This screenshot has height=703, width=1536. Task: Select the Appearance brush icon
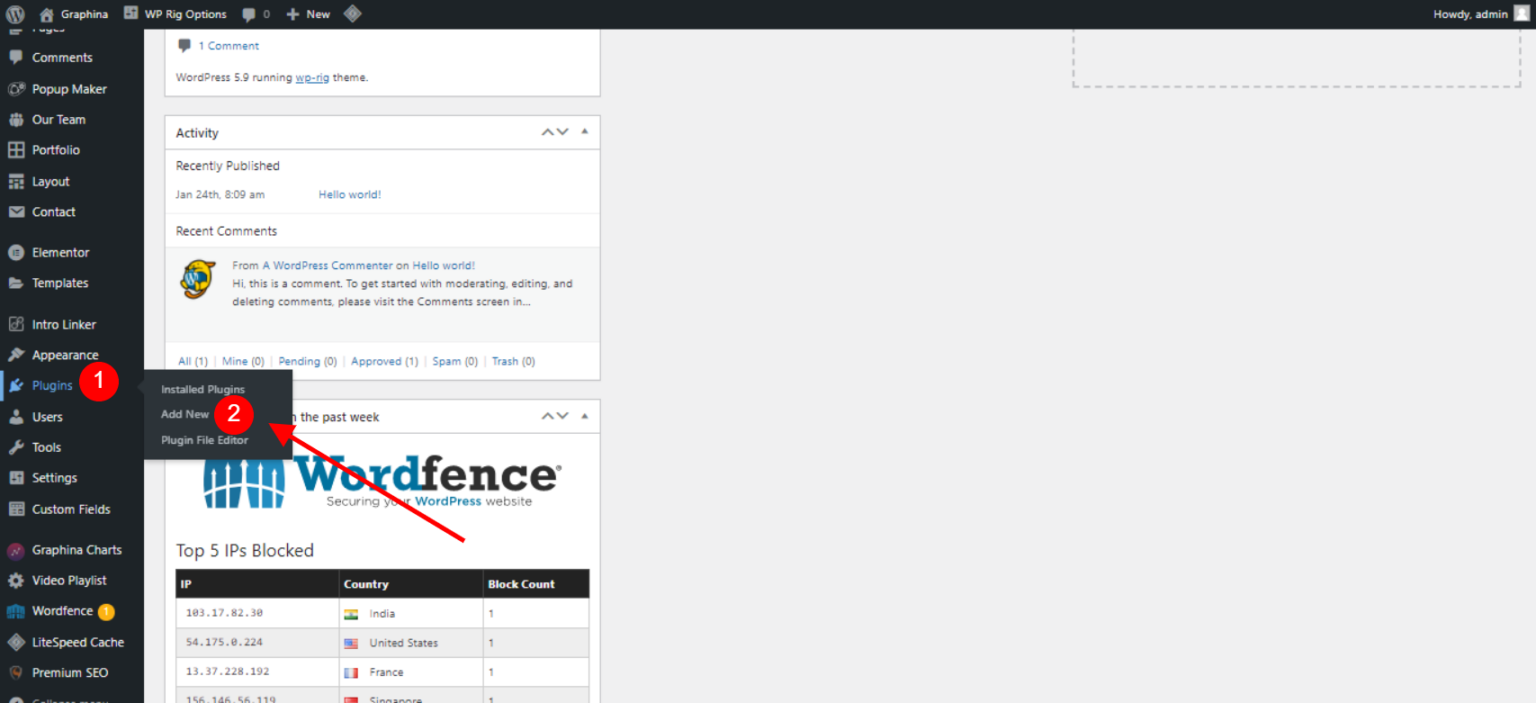point(14,354)
